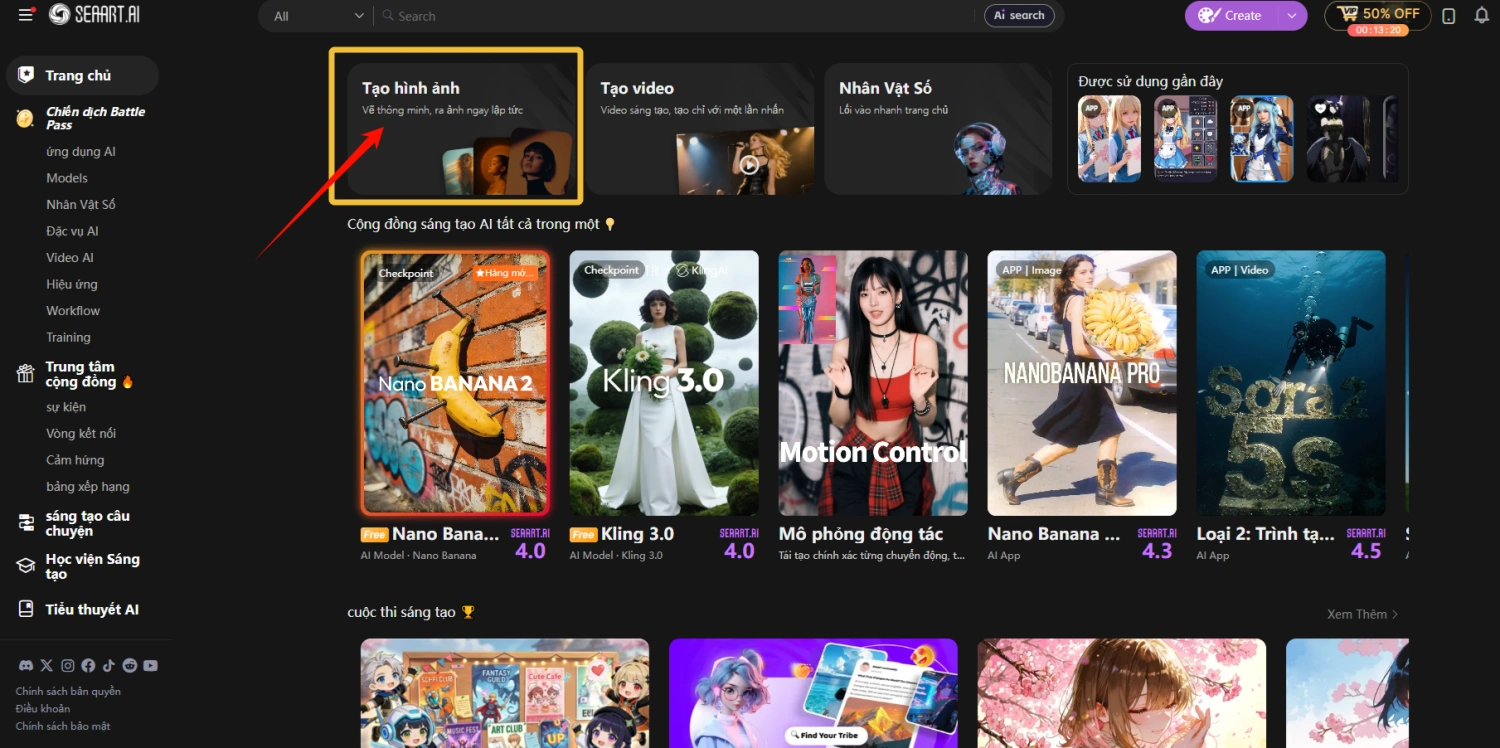The height and width of the screenshot is (748, 1500).
Task: Open the Instagram icon in sidebar footer
Action: pyautogui.click(x=67, y=666)
